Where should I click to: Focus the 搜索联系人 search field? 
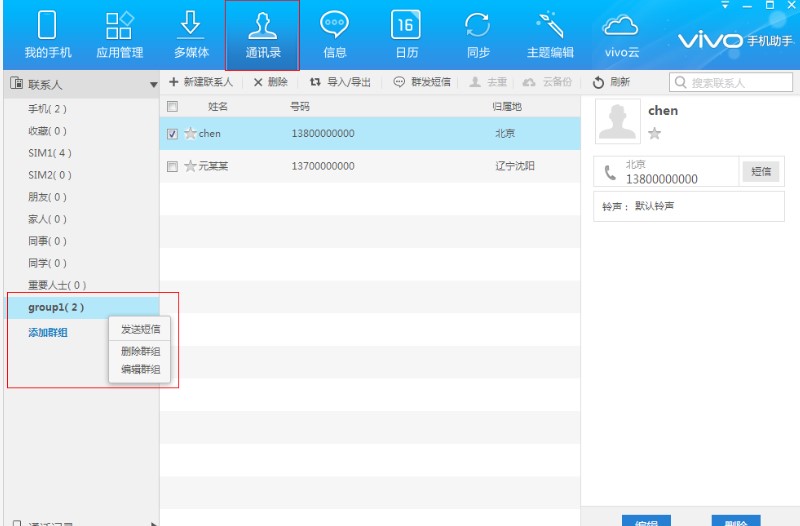pos(731,82)
